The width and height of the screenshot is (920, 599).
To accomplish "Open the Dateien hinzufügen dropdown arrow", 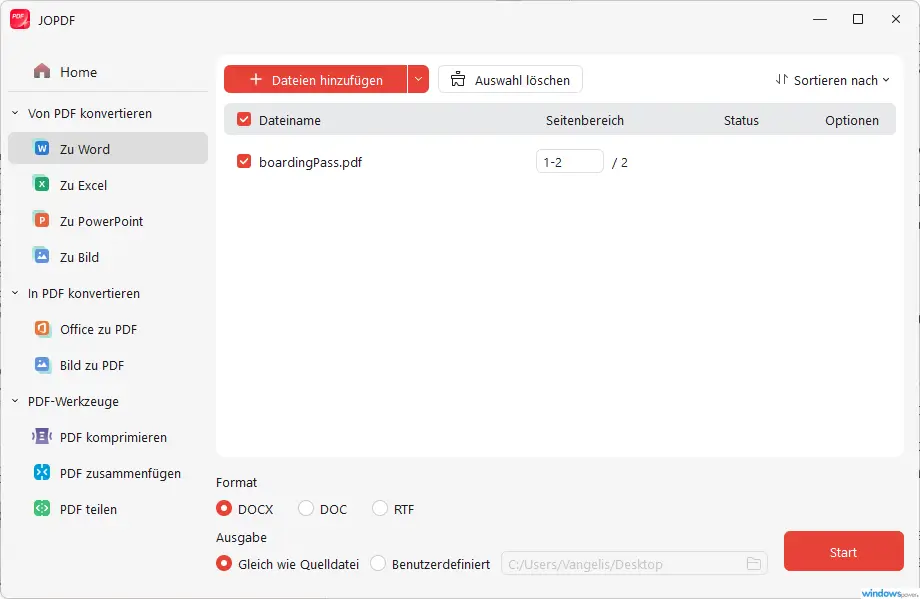I will pyautogui.click(x=419, y=79).
